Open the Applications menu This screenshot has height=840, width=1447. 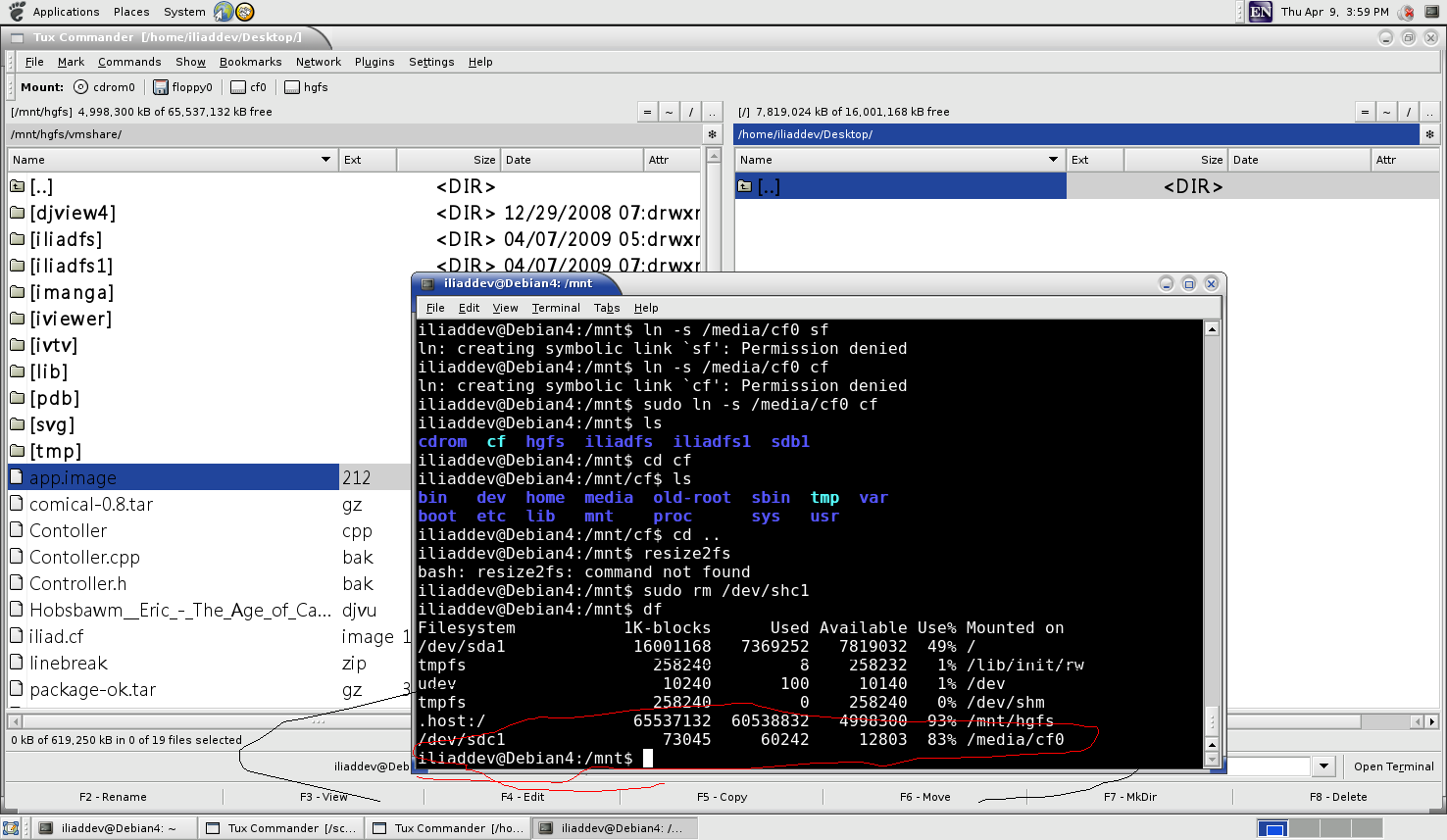pyautogui.click(x=66, y=12)
